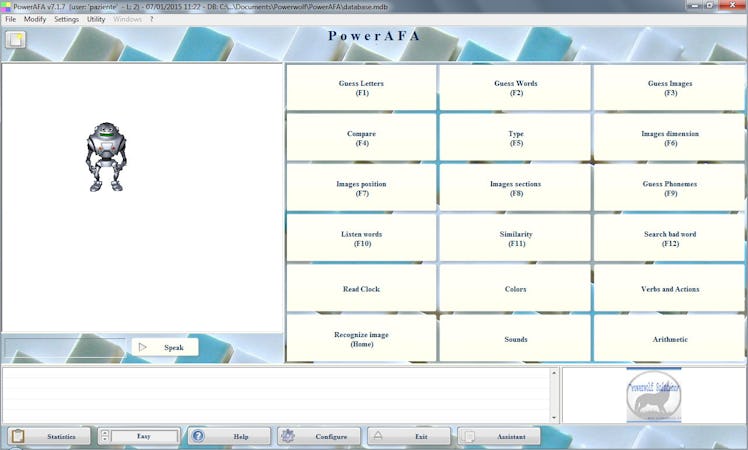Image resolution: width=748 pixels, height=450 pixels.
Task: Start the Guess Letters (F1) exercise
Action: (x=361, y=88)
